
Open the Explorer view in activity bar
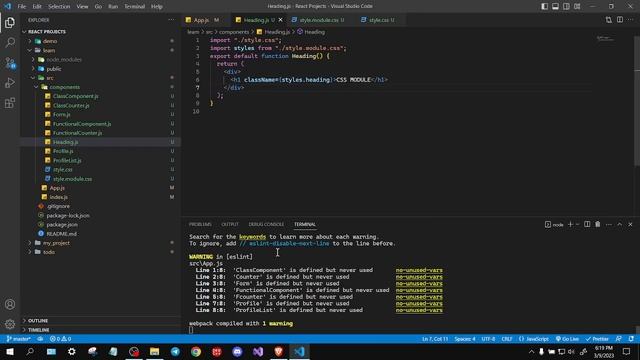tap(10, 23)
